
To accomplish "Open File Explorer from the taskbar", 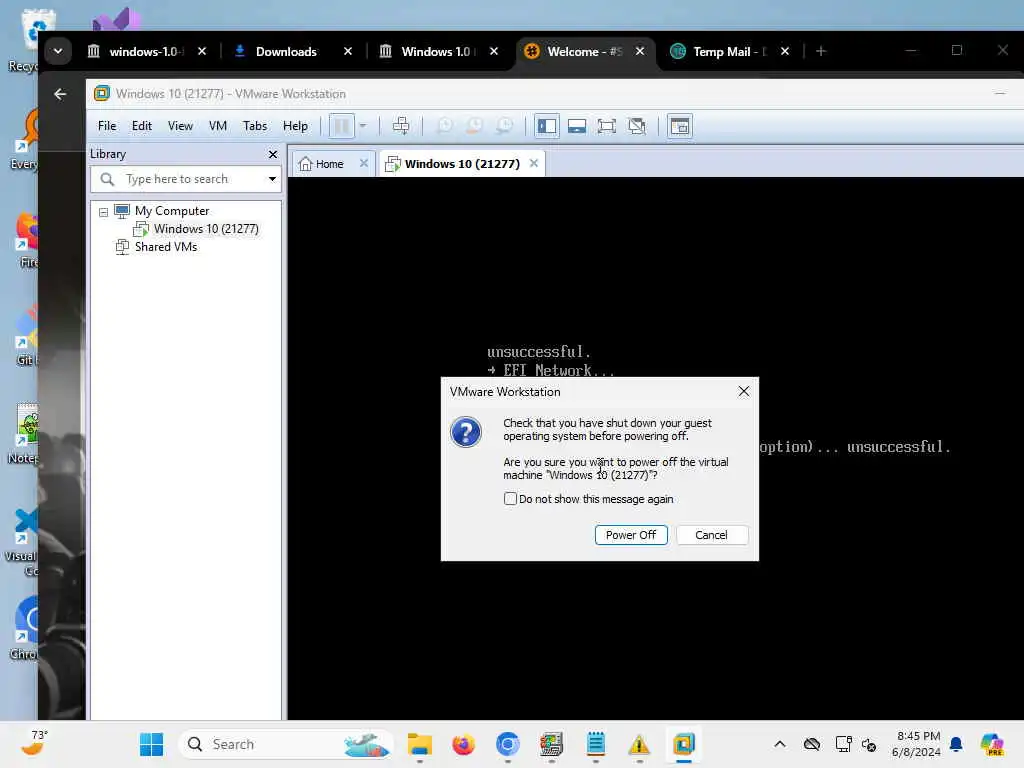I will tap(419, 744).
